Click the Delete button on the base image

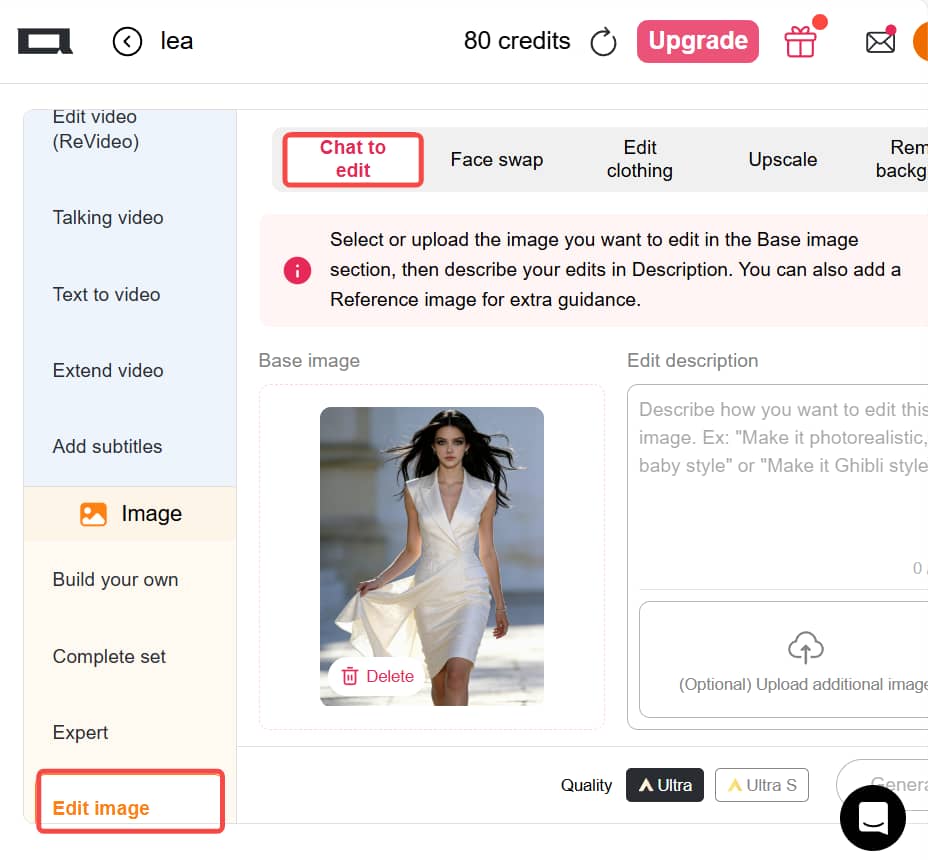pos(375,676)
